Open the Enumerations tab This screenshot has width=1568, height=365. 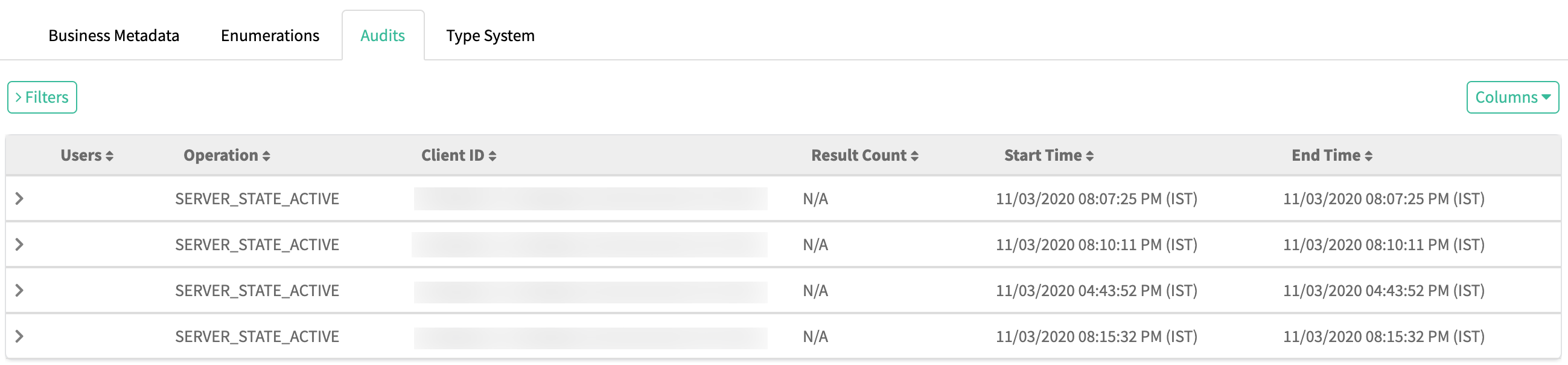click(x=270, y=36)
